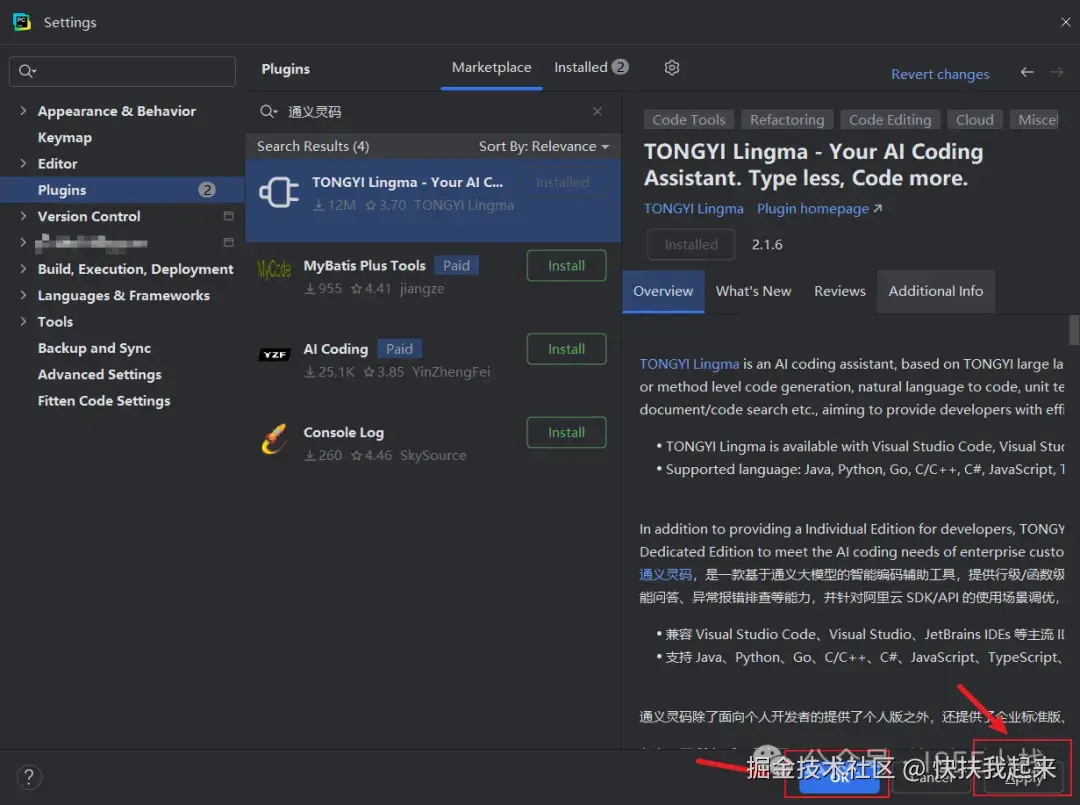
Task: Open Plugin homepage link
Action: tap(819, 209)
